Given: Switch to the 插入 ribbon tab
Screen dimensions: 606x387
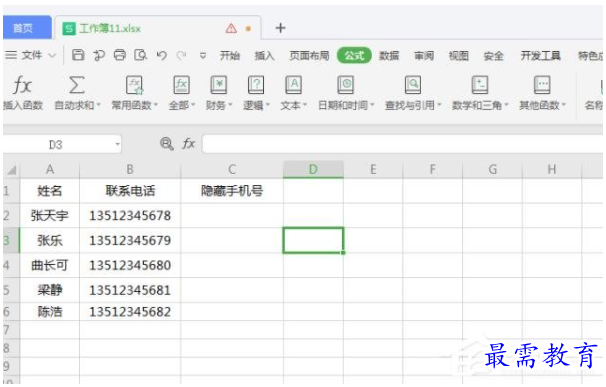Looking at the screenshot, I should coord(264,56).
